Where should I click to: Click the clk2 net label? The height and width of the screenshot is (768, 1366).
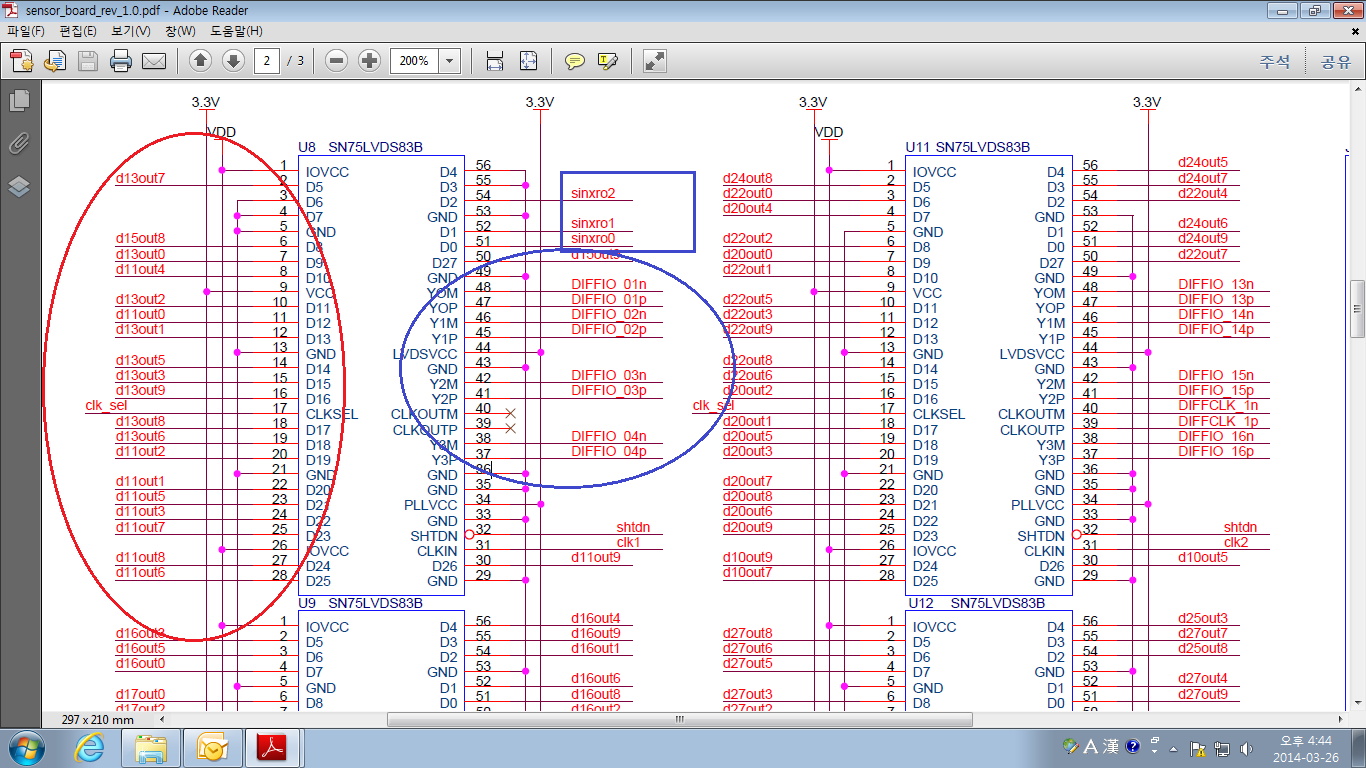pos(1236,542)
